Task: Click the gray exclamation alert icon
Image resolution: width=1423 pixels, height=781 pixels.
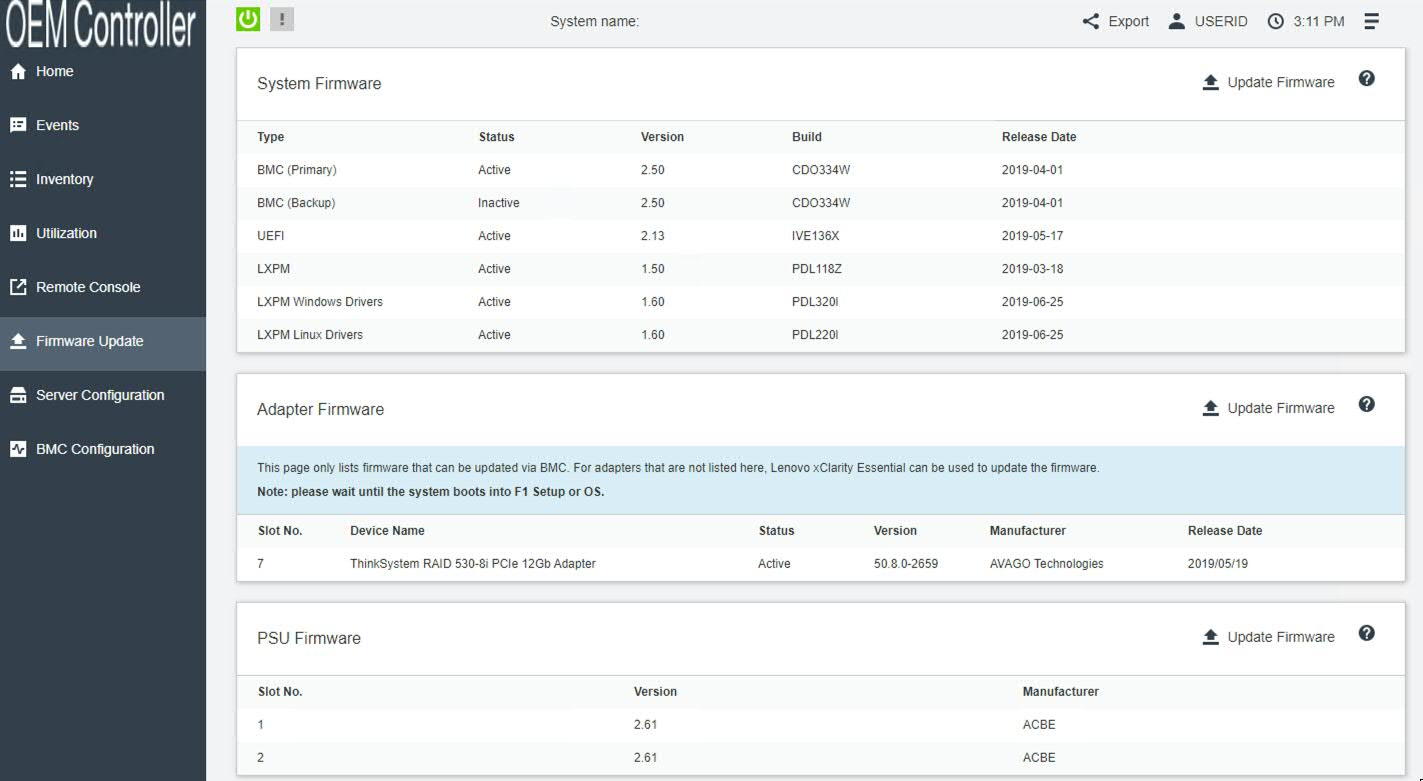Action: (x=282, y=19)
